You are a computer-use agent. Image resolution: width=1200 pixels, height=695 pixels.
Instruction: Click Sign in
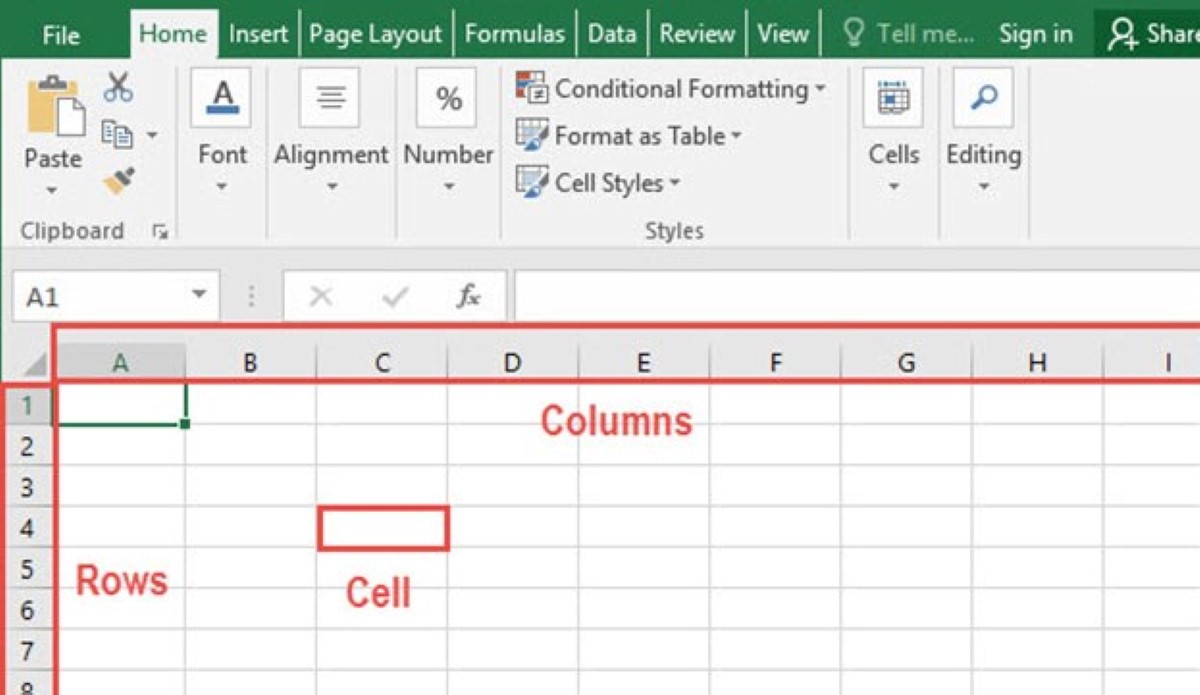(x=1035, y=33)
